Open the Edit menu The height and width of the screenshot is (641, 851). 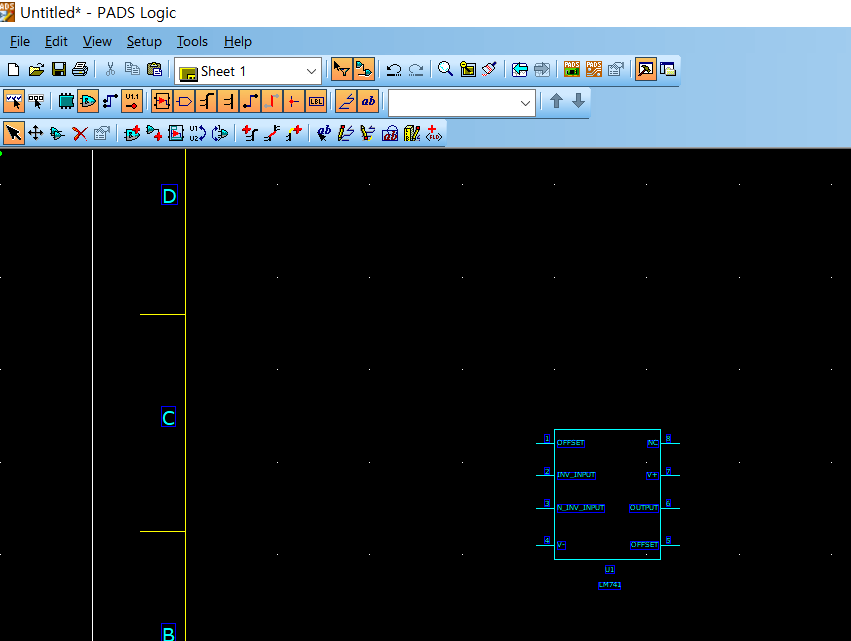coord(56,41)
